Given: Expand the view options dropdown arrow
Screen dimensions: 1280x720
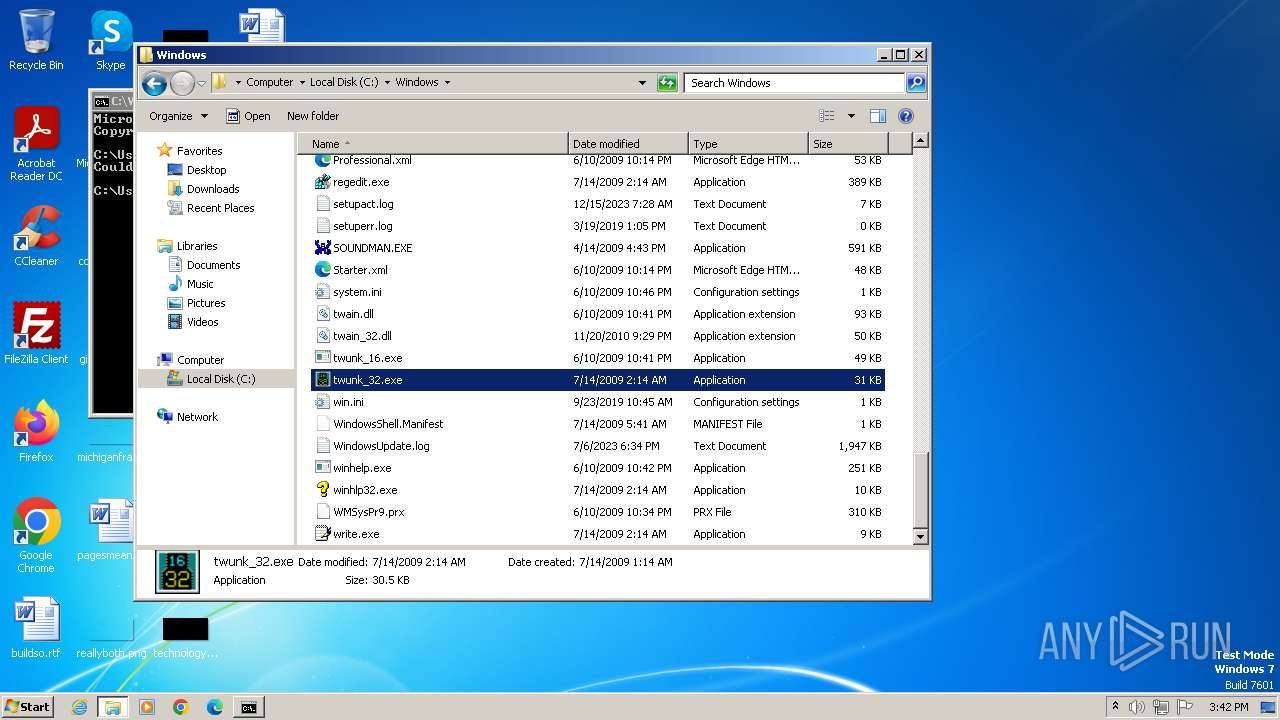Looking at the screenshot, I should pos(851,116).
